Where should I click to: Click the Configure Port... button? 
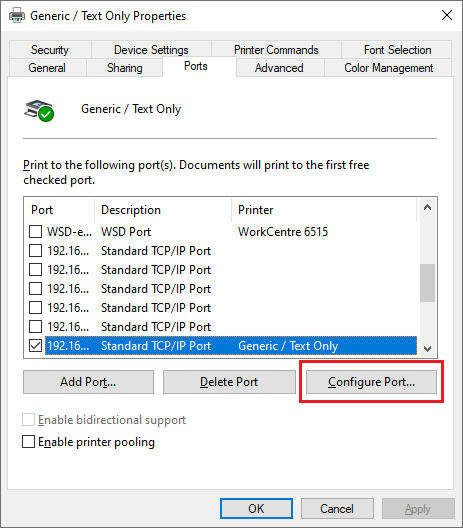[x=371, y=382]
